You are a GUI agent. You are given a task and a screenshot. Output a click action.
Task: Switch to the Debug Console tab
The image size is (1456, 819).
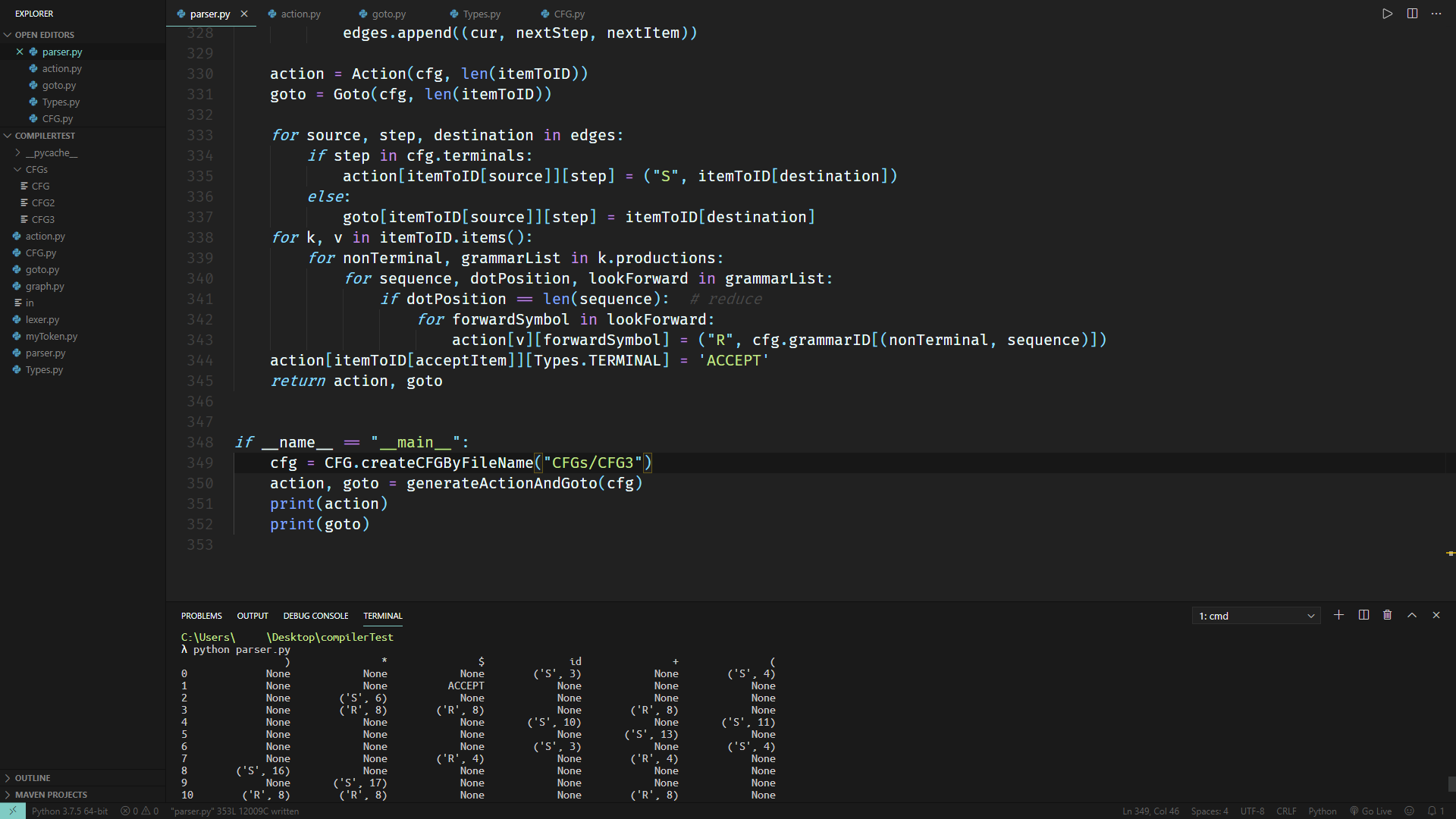click(x=315, y=616)
